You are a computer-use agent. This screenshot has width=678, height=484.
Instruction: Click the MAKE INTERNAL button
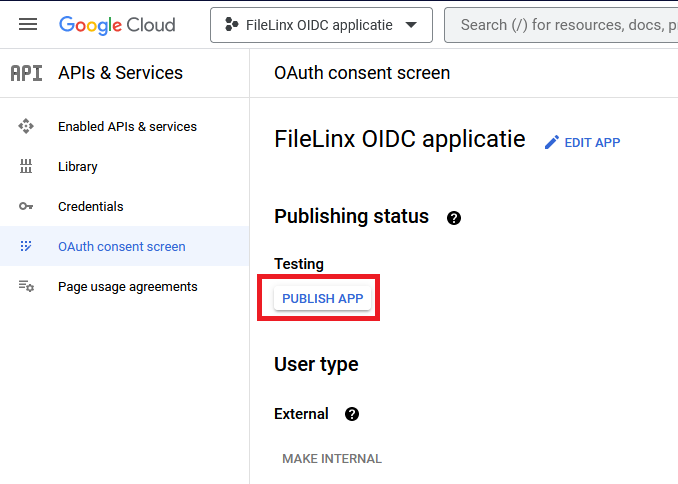click(332, 458)
